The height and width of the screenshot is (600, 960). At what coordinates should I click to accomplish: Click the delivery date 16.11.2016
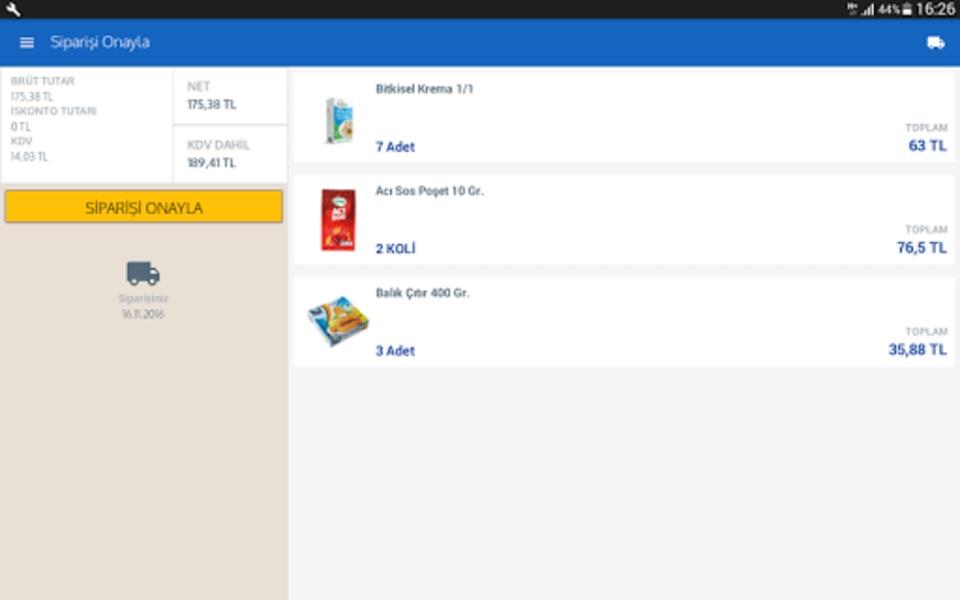(x=143, y=314)
